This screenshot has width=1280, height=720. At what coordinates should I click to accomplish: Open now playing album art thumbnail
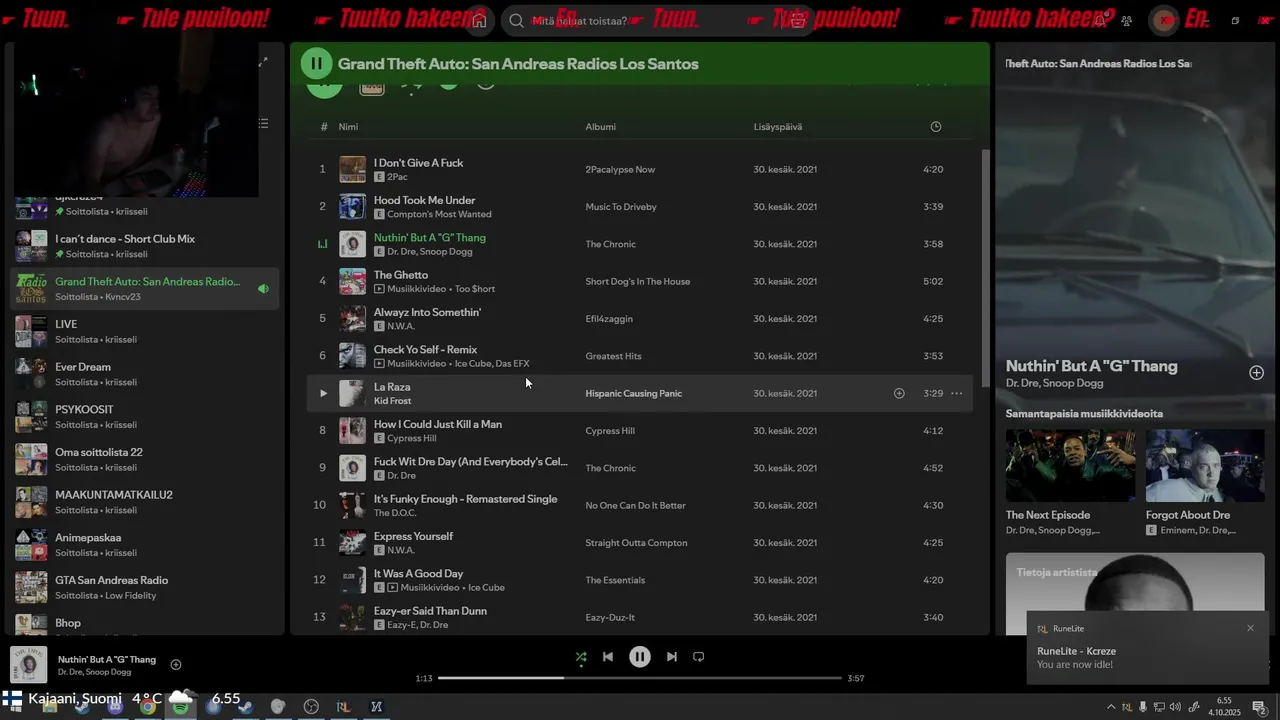pyautogui.click(x=29, y=665)
